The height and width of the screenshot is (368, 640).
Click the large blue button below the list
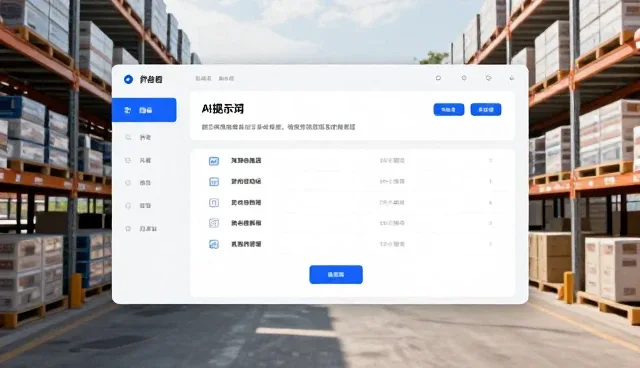(336, 275)
